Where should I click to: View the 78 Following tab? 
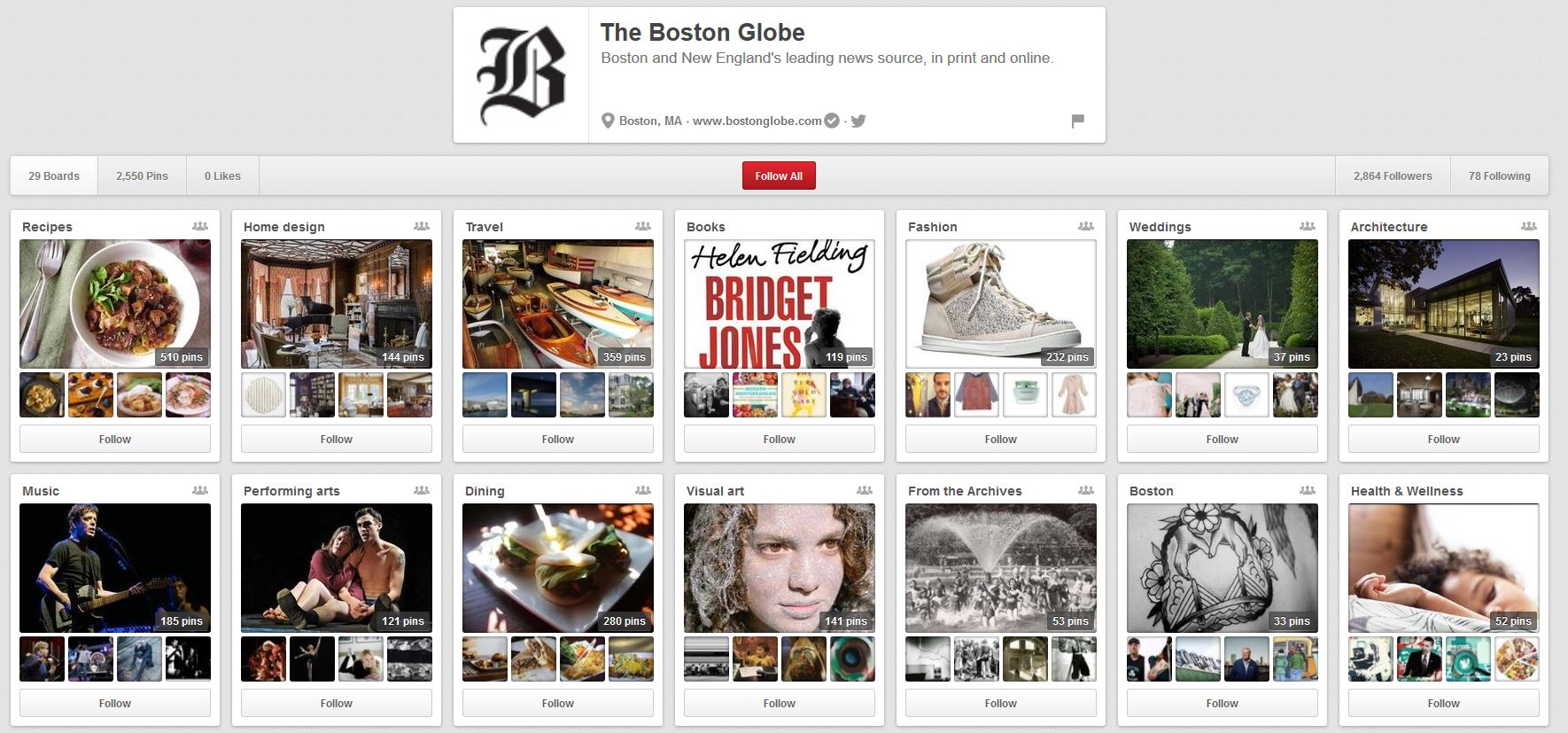click(x=1499, y=175)
